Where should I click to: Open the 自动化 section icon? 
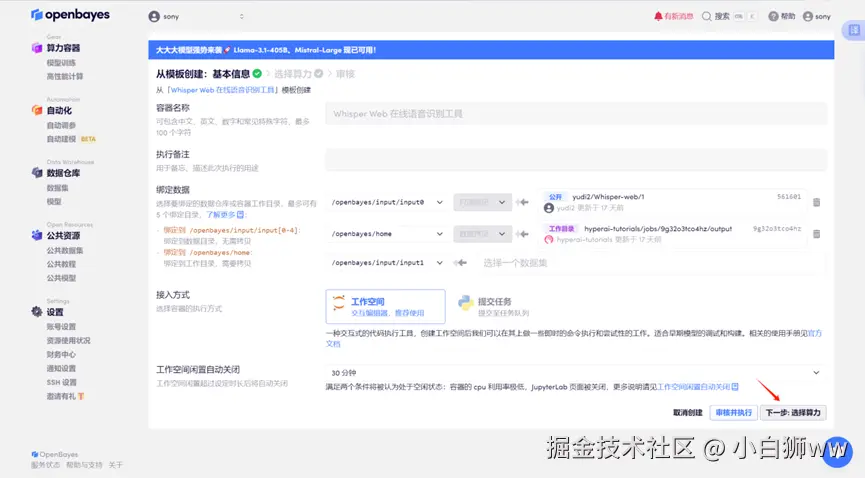coord(37,110)
